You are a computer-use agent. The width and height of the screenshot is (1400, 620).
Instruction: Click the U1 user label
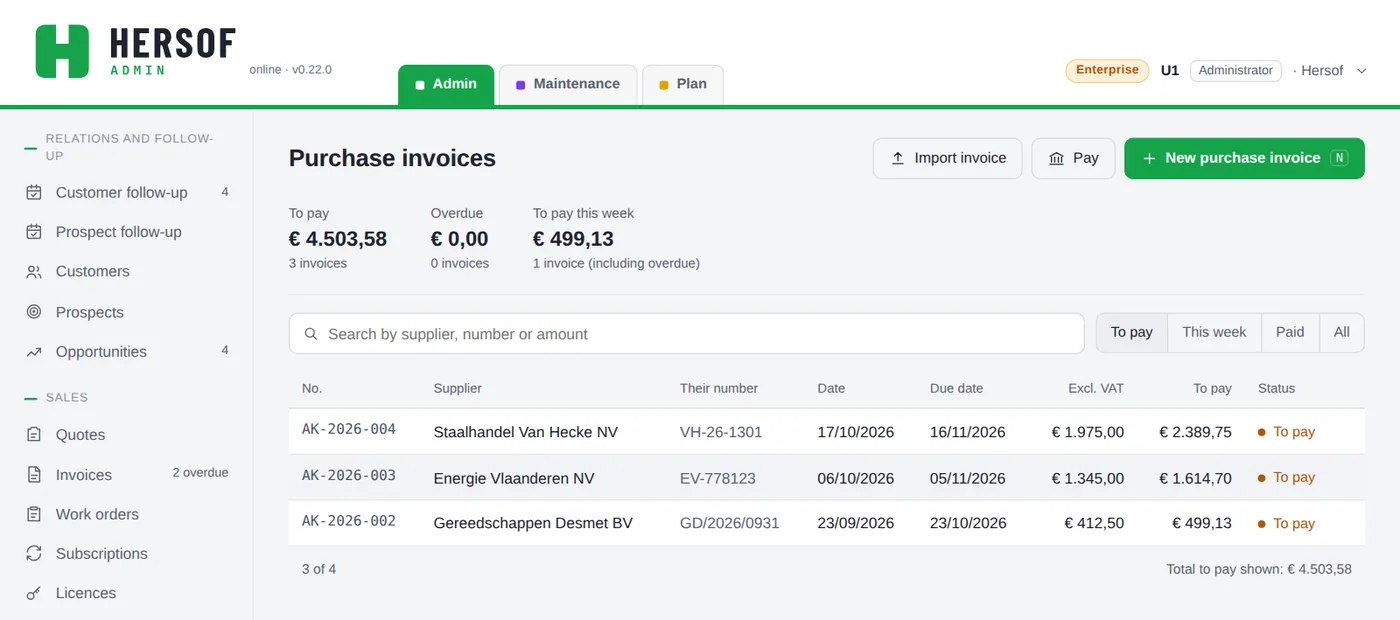(x=1170, y=71)
